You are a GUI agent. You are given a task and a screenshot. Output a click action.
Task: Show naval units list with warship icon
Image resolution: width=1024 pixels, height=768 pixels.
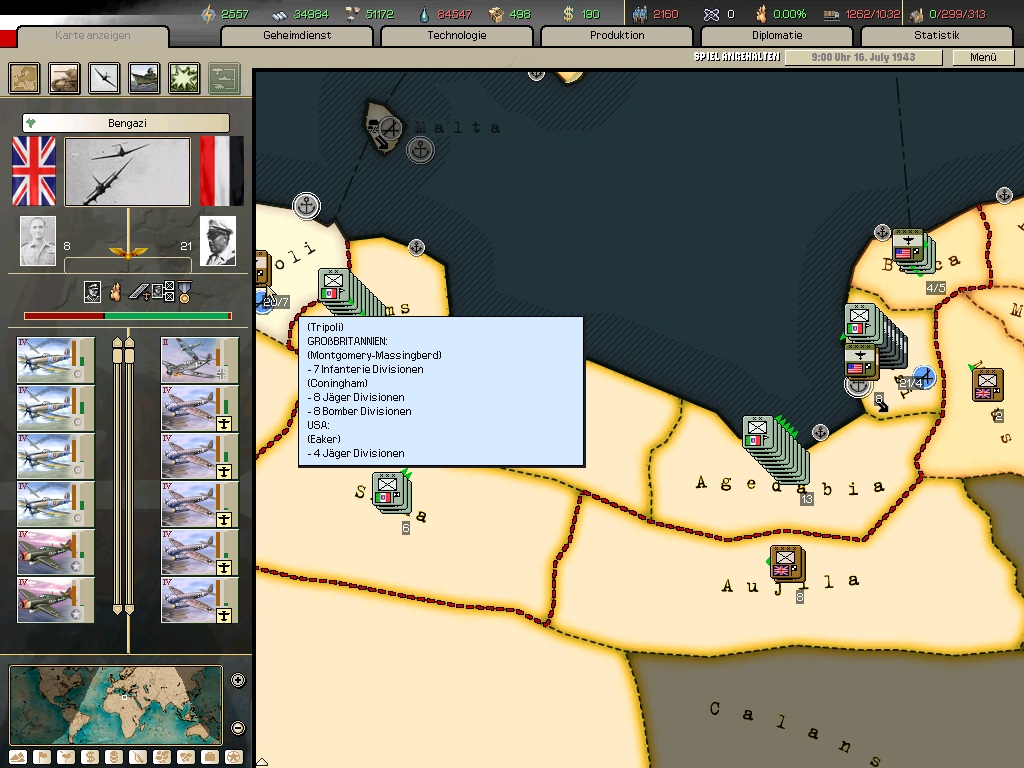(x=144, y=78)
